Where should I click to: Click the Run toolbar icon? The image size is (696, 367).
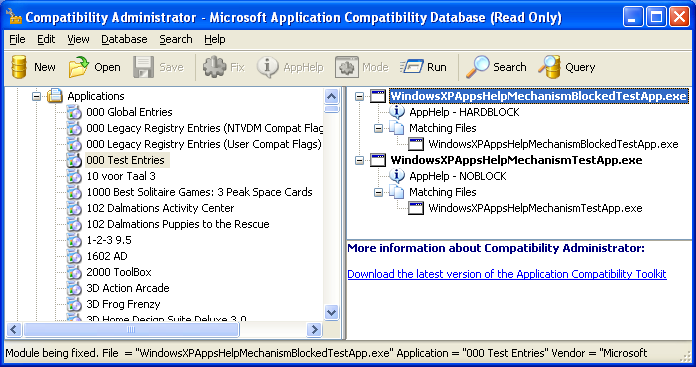tap(412, 67)
